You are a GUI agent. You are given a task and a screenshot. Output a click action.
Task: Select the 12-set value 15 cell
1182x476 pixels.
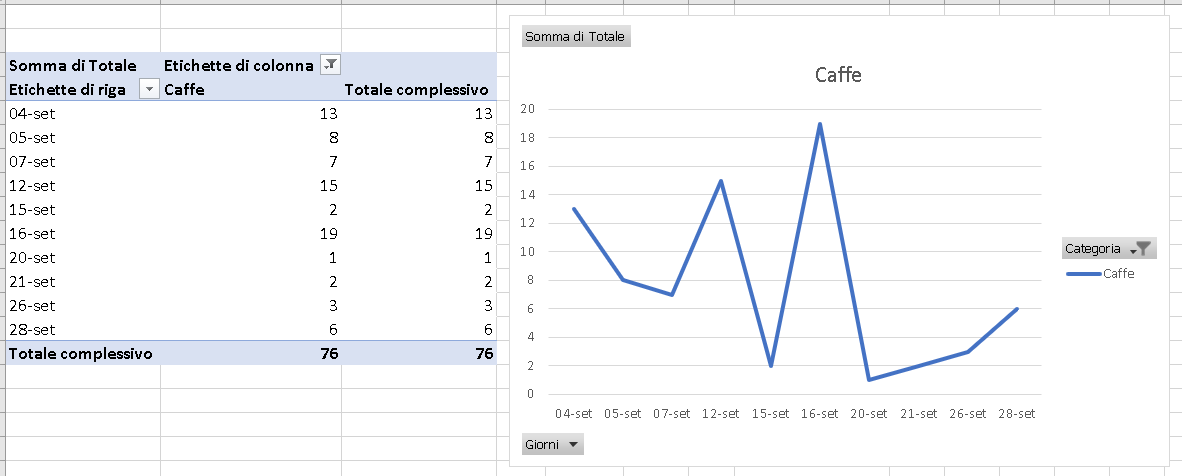tap(251, 186)
